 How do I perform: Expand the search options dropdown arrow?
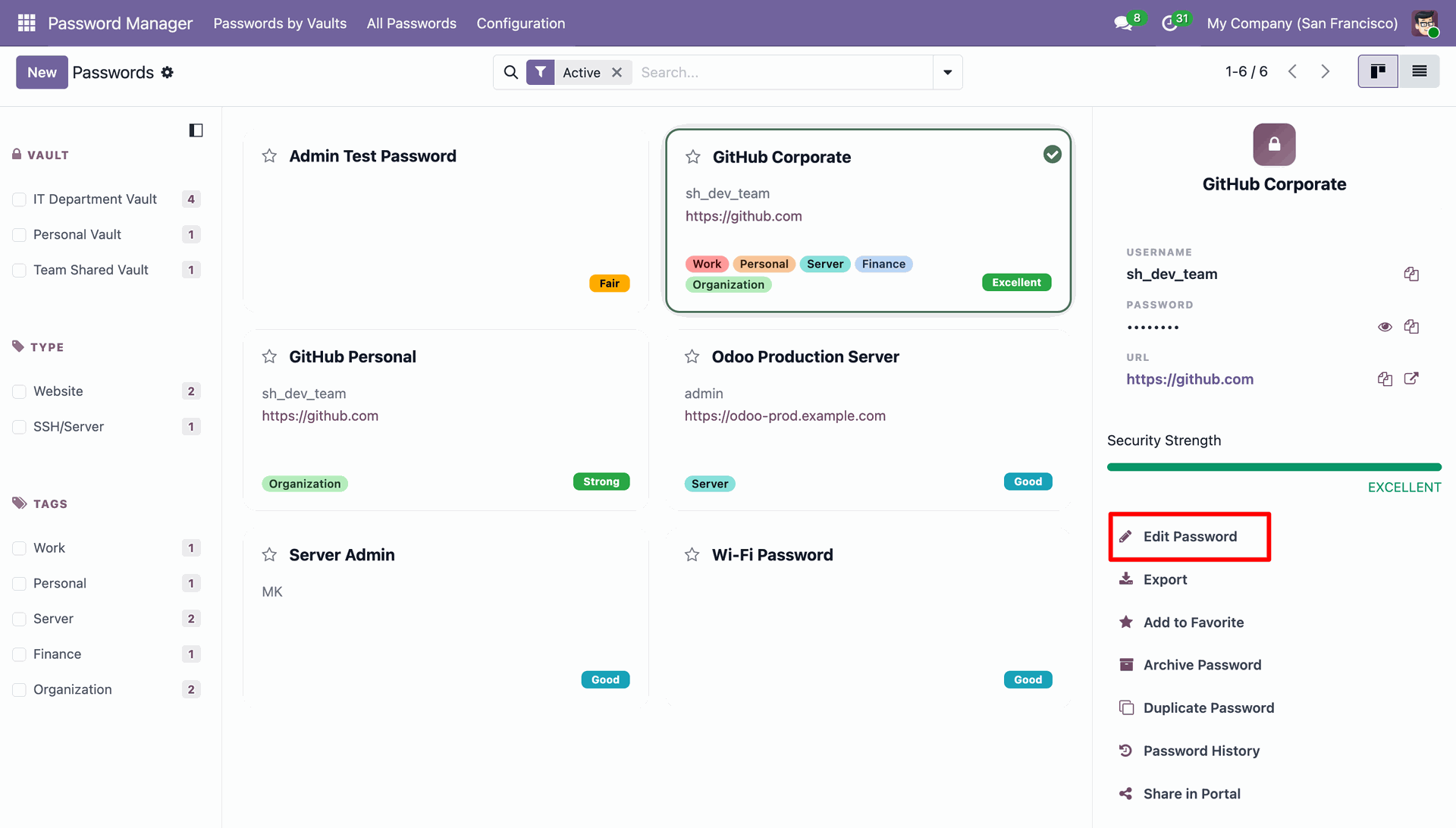(x=948, y=72)
